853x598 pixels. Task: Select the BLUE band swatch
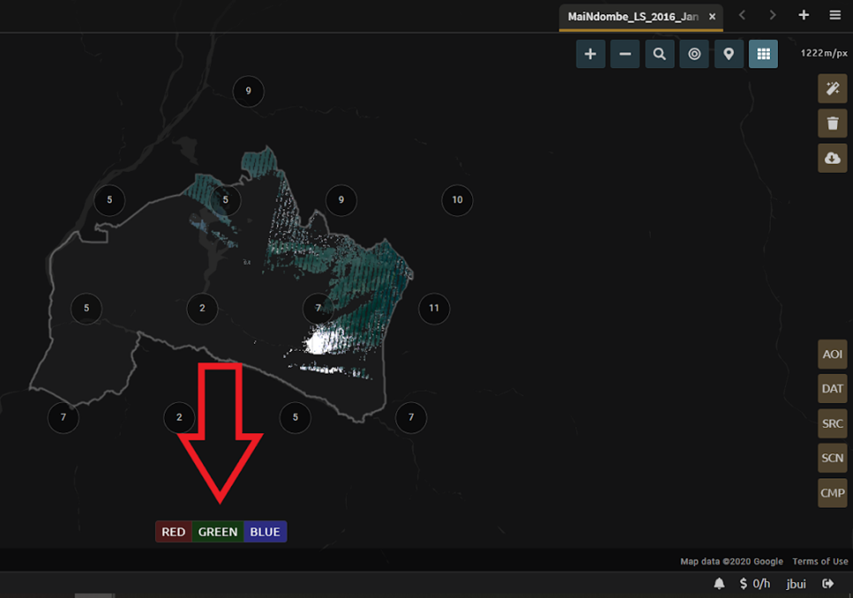265,532
